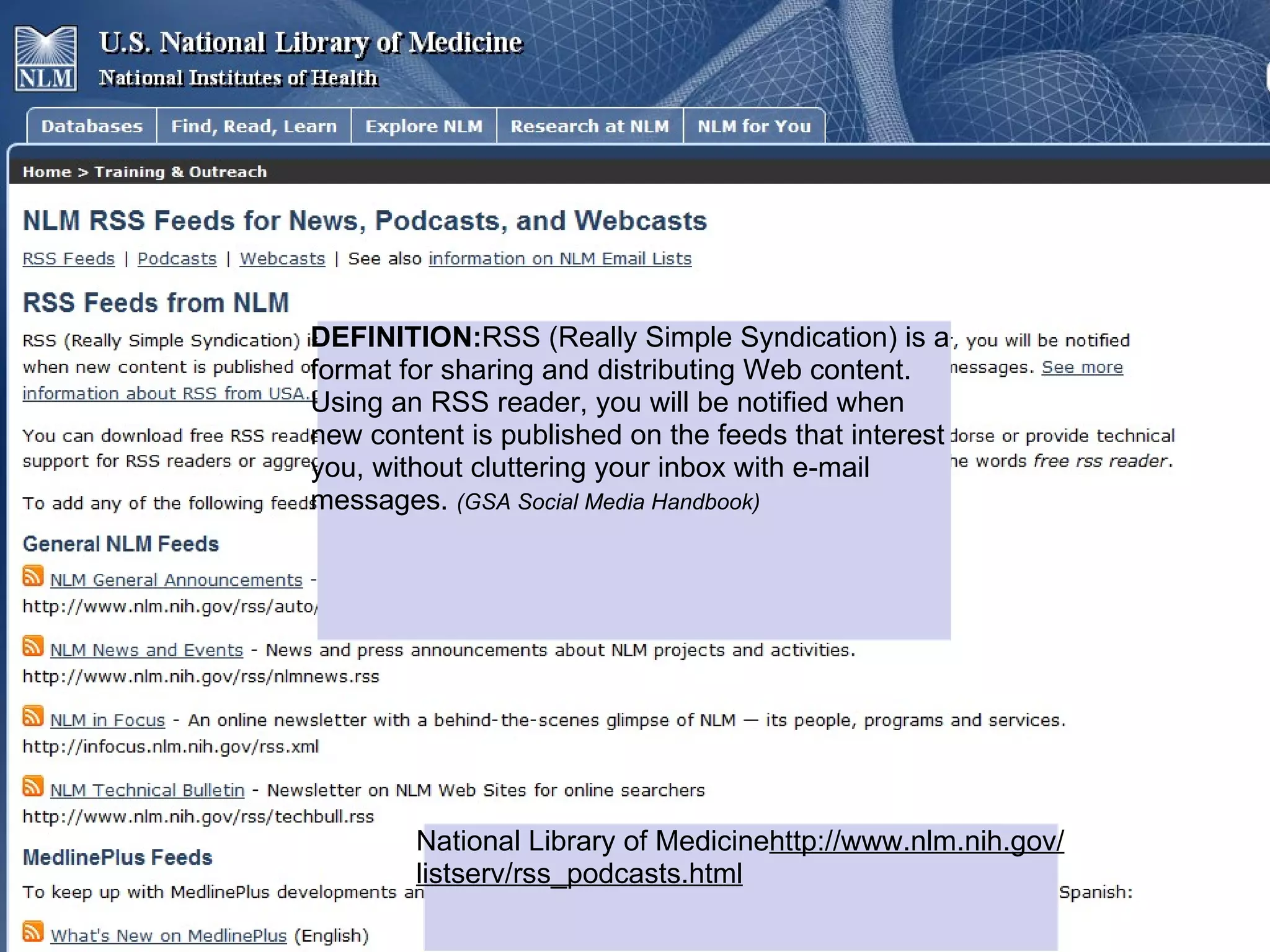
Task: Open the Databases tab
Action: point(92,126)
